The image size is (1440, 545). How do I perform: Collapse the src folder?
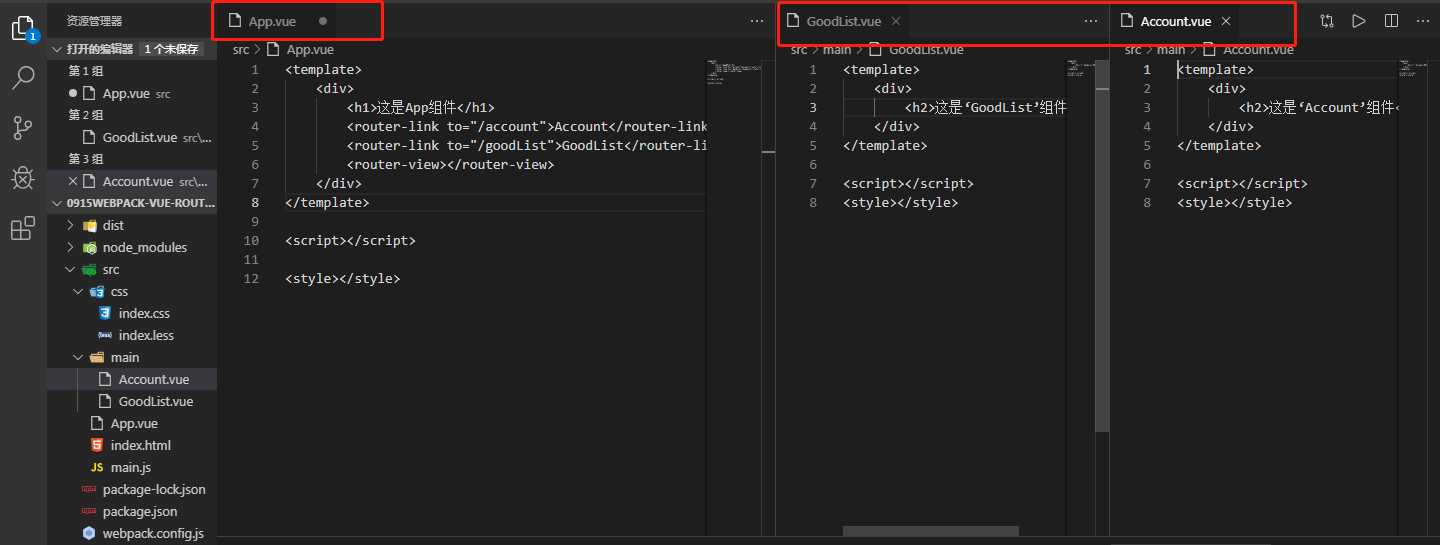click(131, 269)
